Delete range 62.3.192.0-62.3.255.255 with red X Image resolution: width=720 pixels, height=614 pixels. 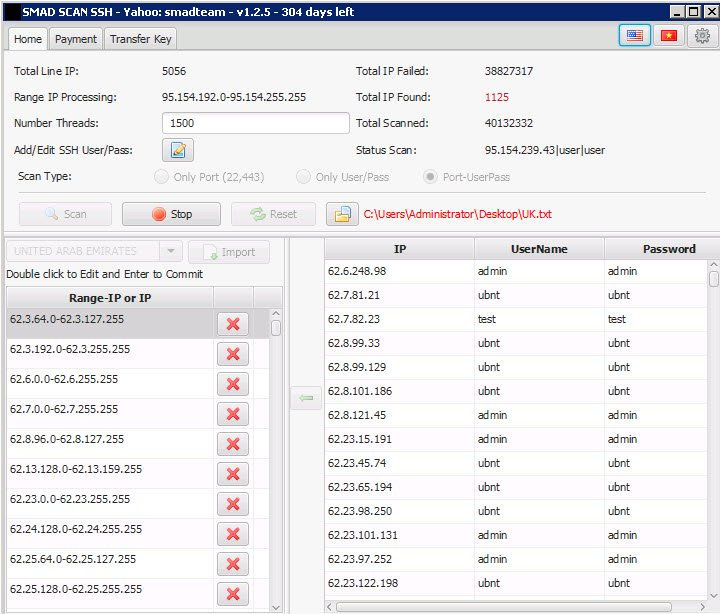pyautogui.click(x=233, y=354)
